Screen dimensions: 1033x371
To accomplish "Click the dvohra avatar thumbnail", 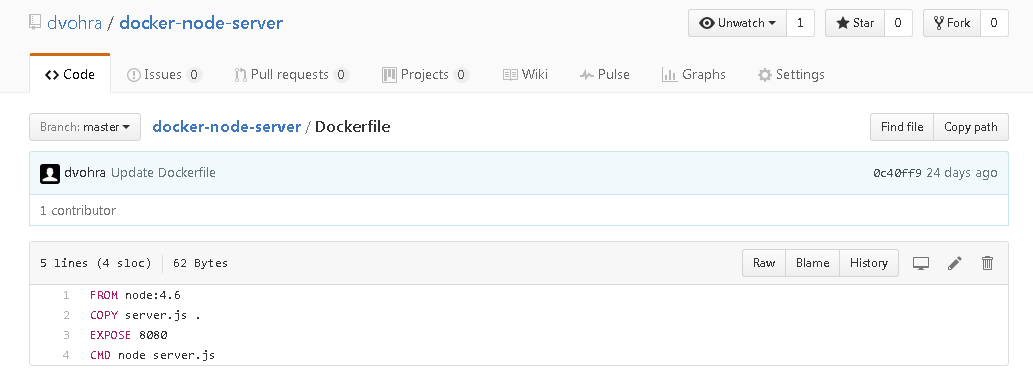I will point(50,173).
